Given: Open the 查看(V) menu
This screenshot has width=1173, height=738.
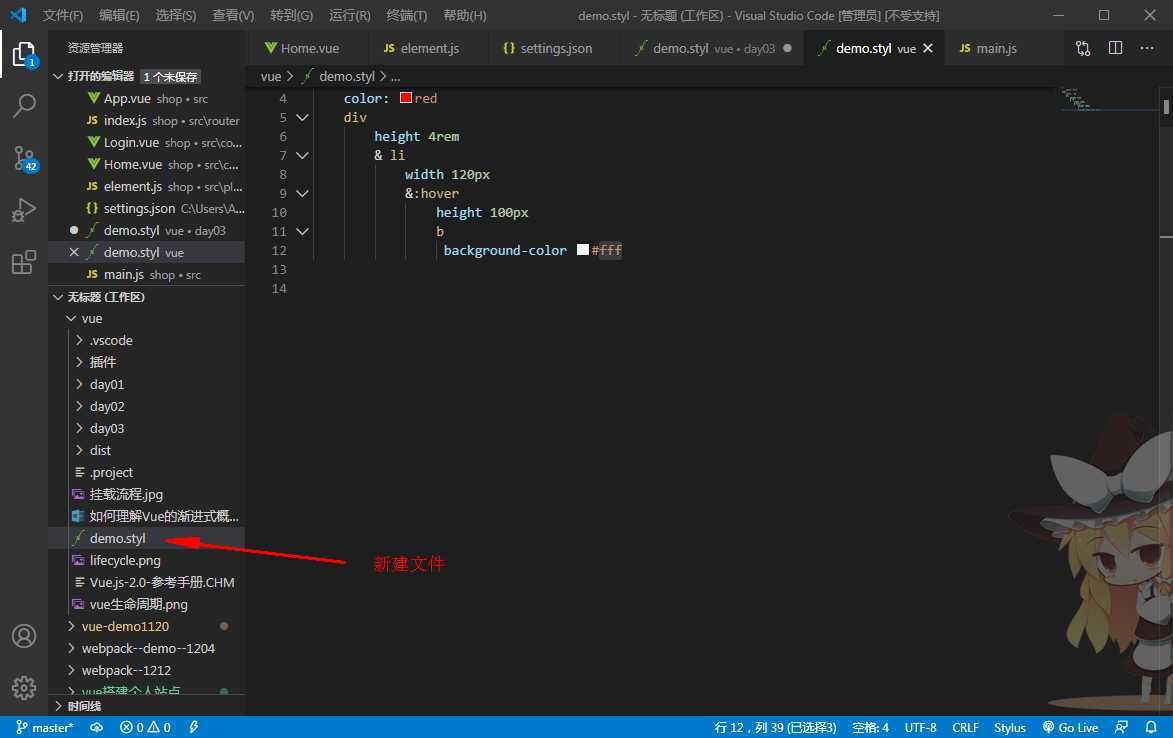Looking at the screenshot, I should 233,15.
